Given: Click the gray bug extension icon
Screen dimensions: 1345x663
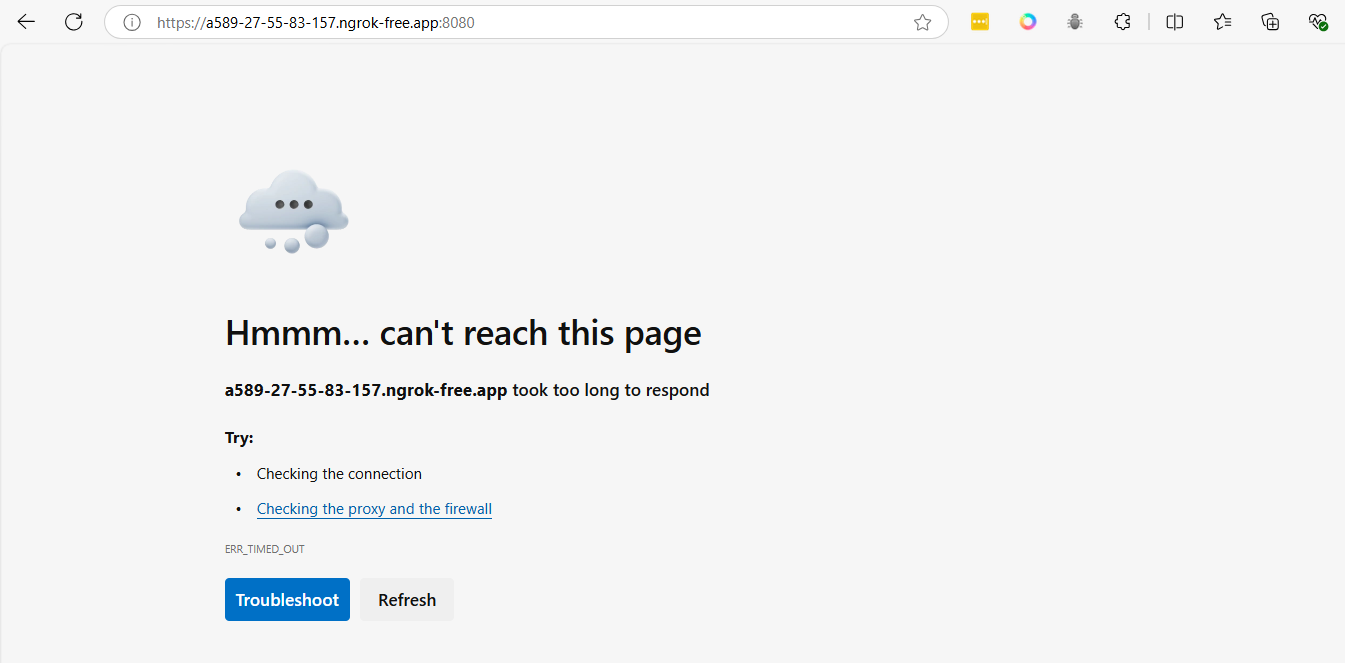Looking at the screenshot, I should click(x=1075, y=22).
